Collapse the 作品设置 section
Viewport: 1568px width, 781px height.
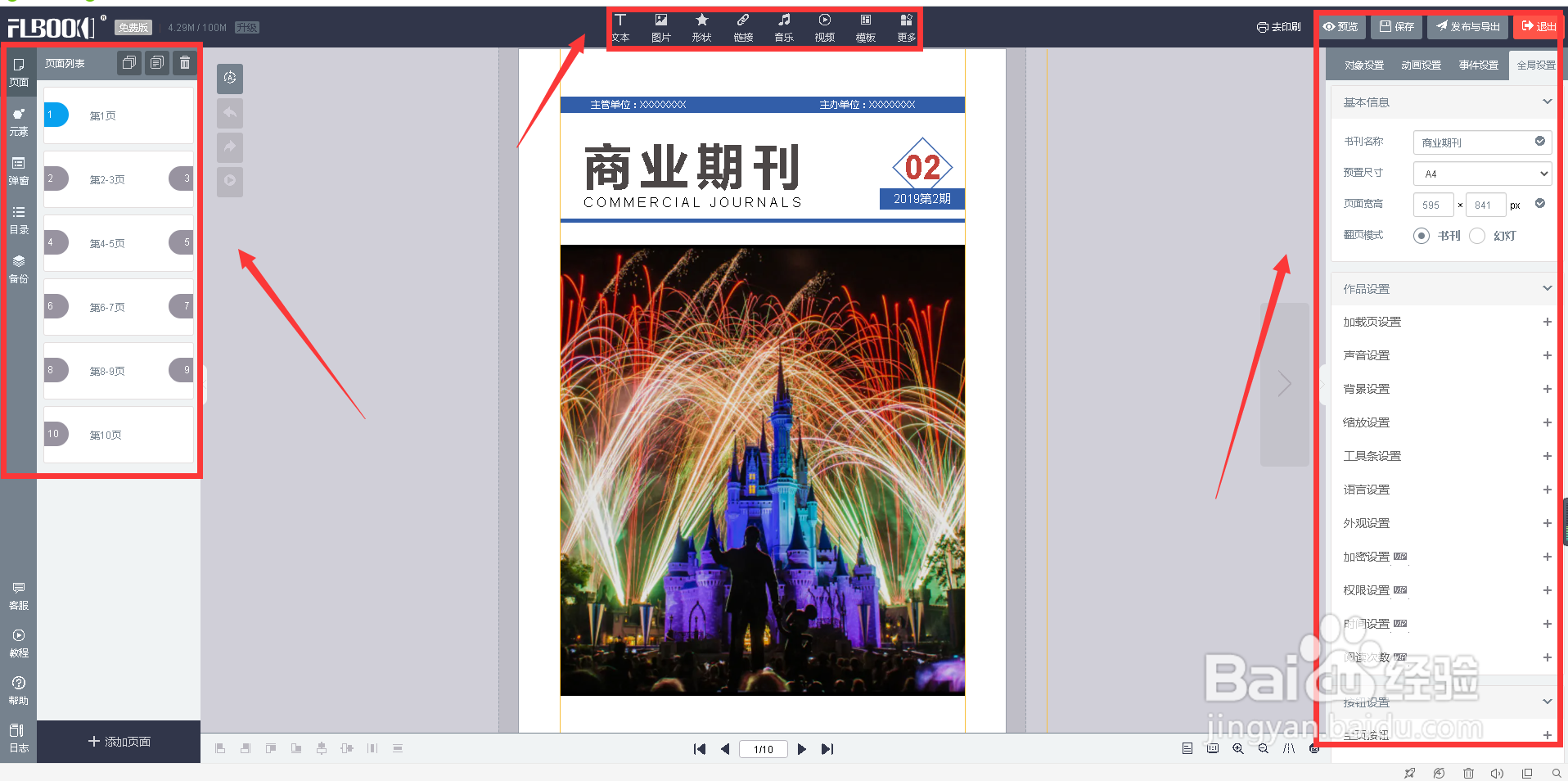pyautogui.click(x=1547, y=288)
